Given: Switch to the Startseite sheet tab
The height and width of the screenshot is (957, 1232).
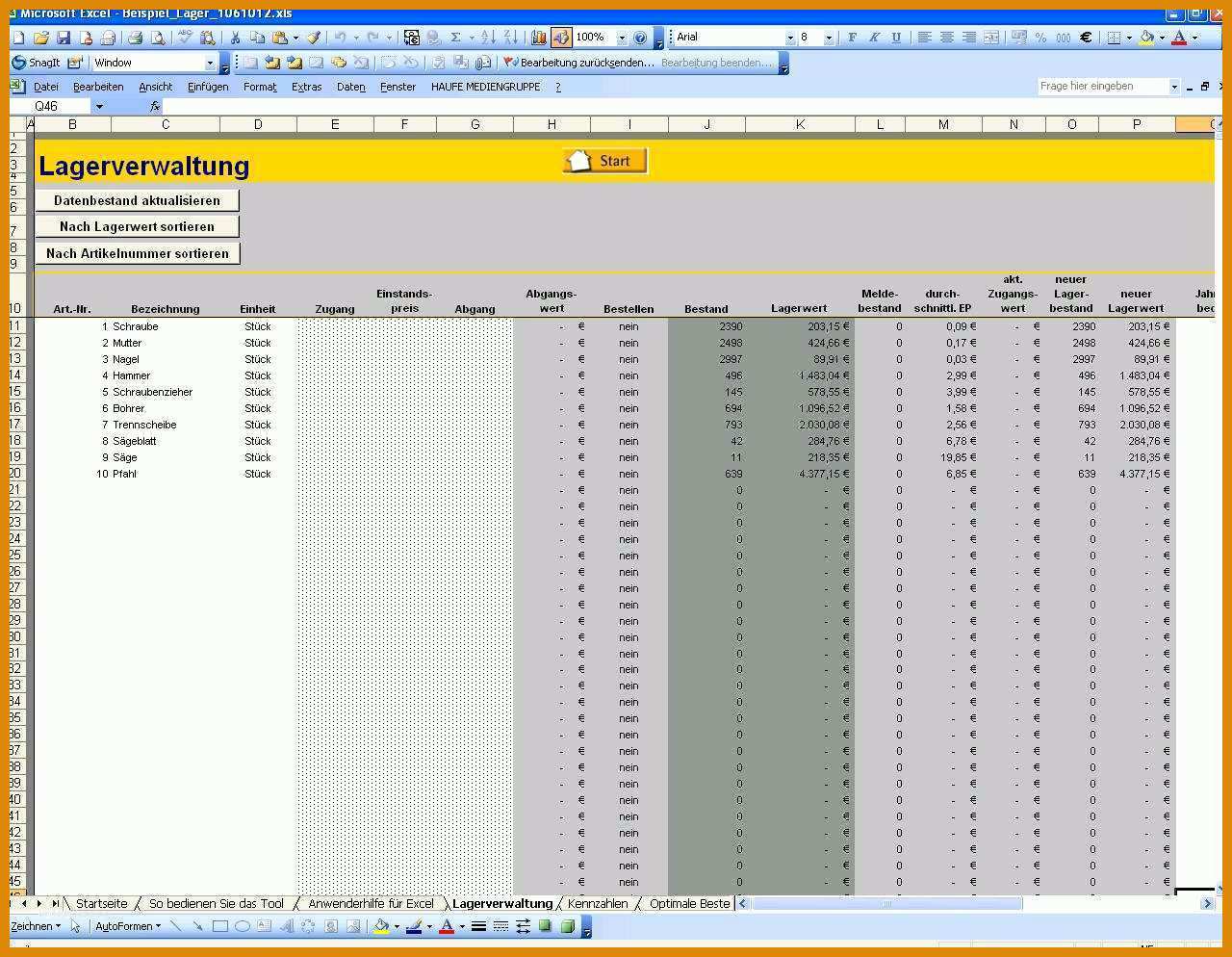Looking at the screenshot, I should coord(102,903).
